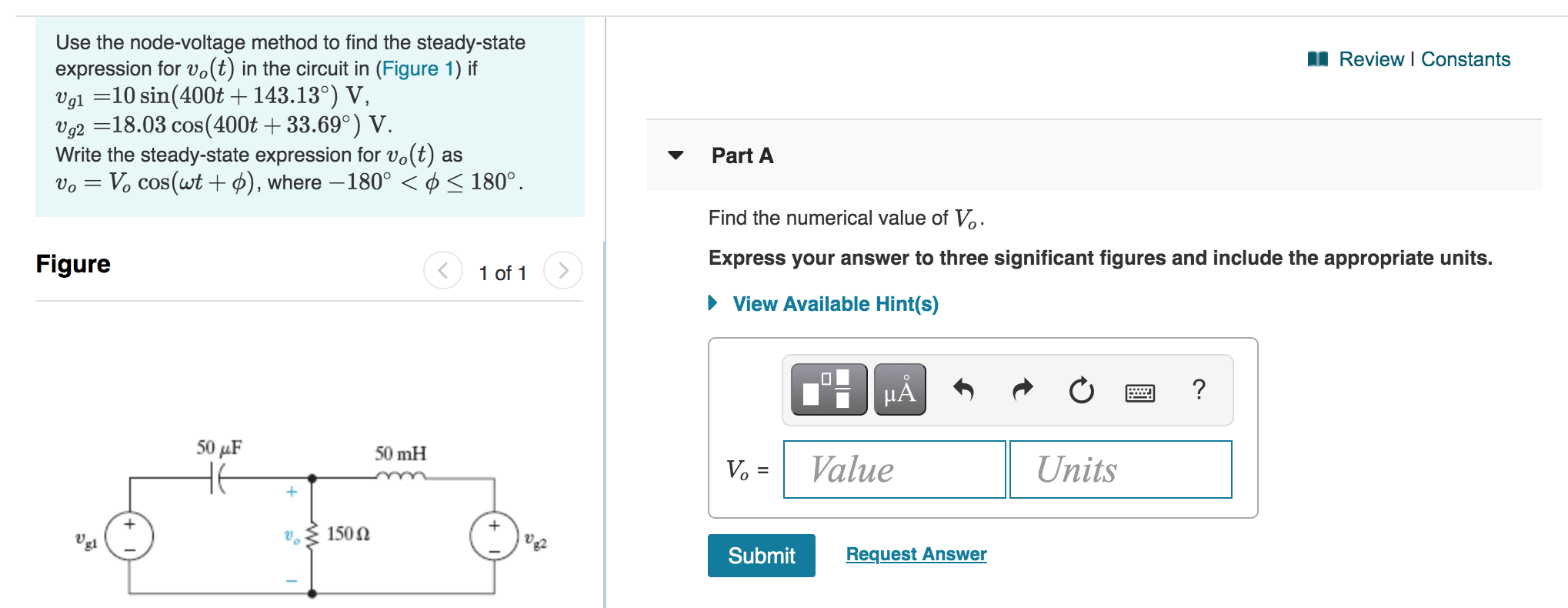Viewport: 1568px width, 608px height.
Task: Click the Value input field
Action: coord(892,469)
